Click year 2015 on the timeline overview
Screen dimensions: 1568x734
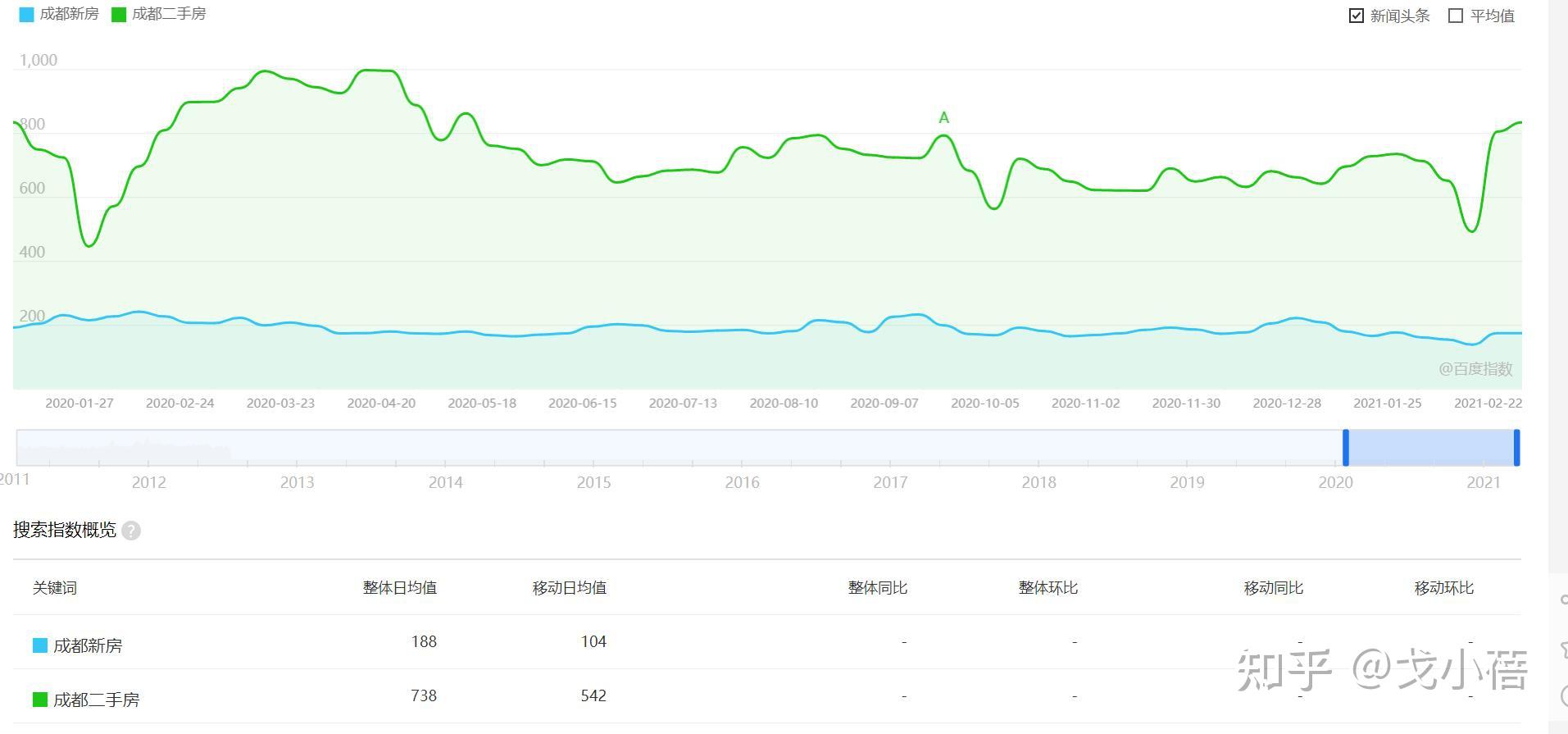593,482
